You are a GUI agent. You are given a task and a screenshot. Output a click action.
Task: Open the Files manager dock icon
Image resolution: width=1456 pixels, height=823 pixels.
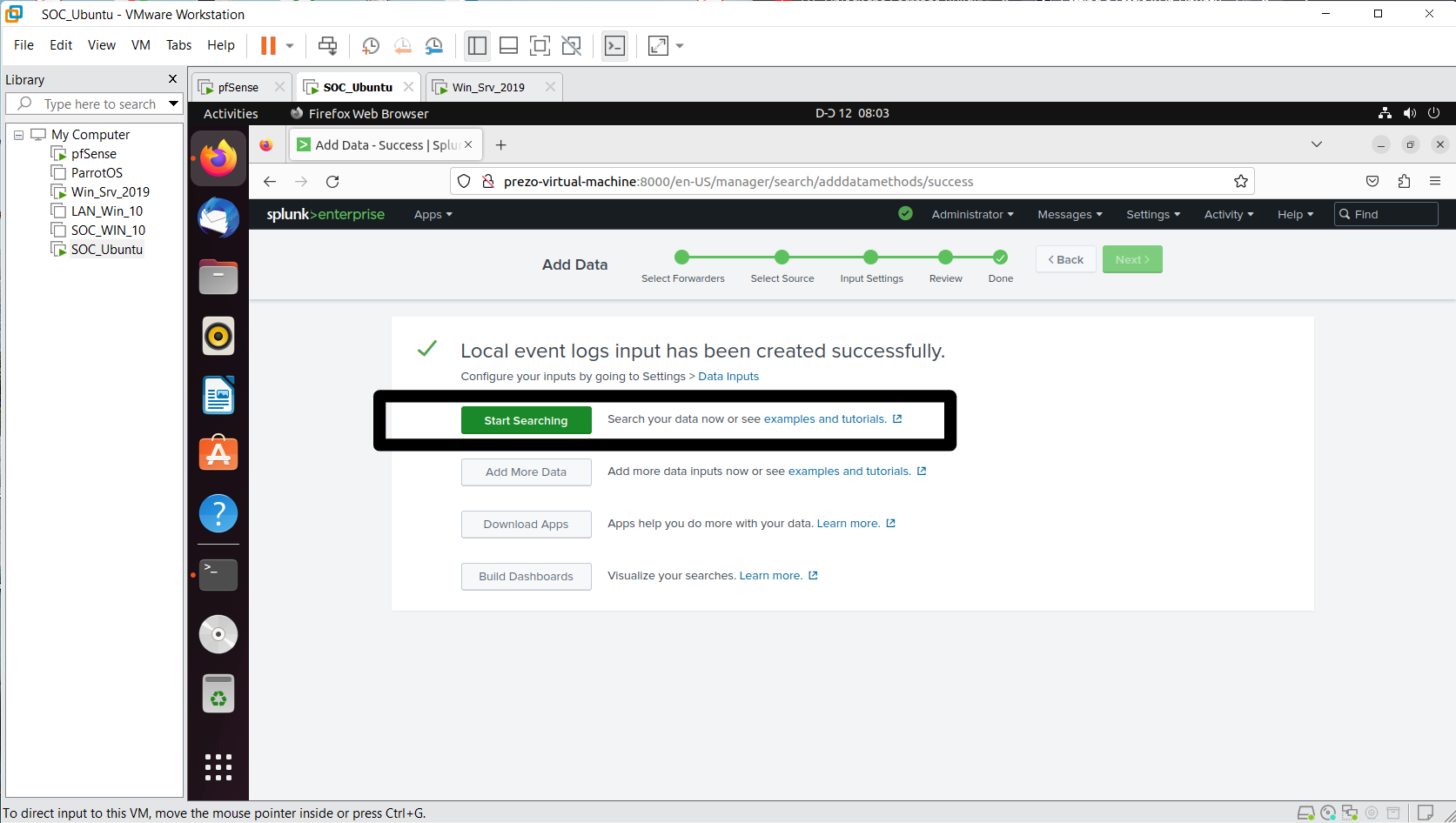(x=218, y=277)
